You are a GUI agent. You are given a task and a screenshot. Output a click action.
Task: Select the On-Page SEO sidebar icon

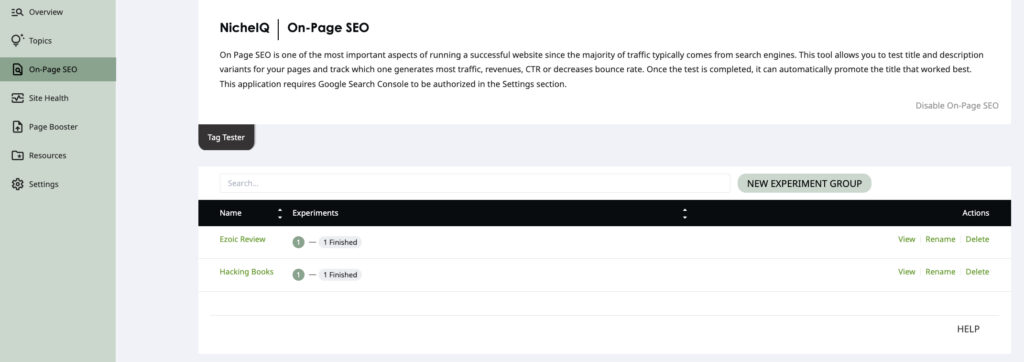coord(18,69)
